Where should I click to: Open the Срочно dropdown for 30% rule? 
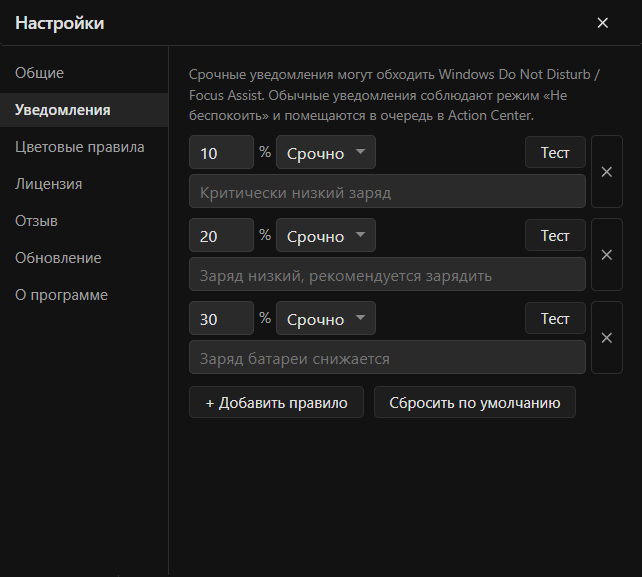click(326, 318)
